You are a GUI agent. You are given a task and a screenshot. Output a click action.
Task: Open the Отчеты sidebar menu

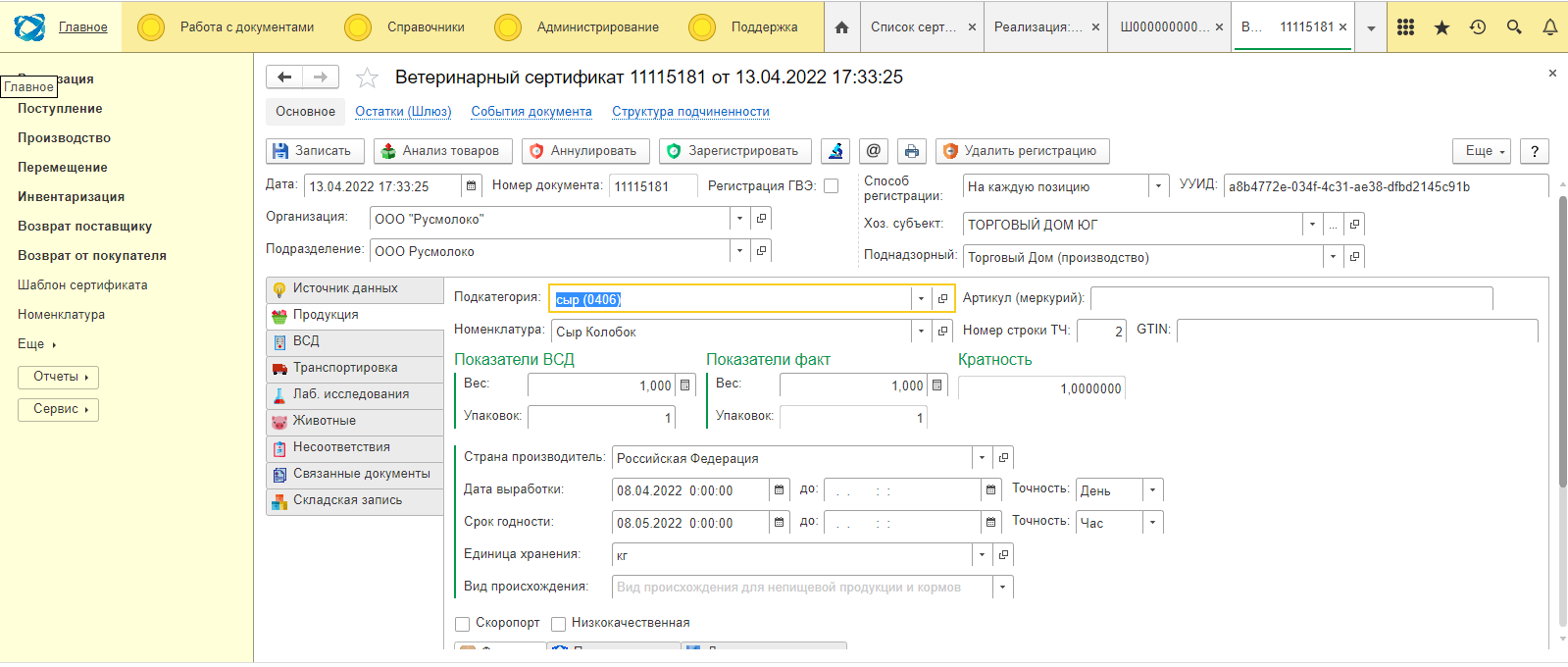58,378
